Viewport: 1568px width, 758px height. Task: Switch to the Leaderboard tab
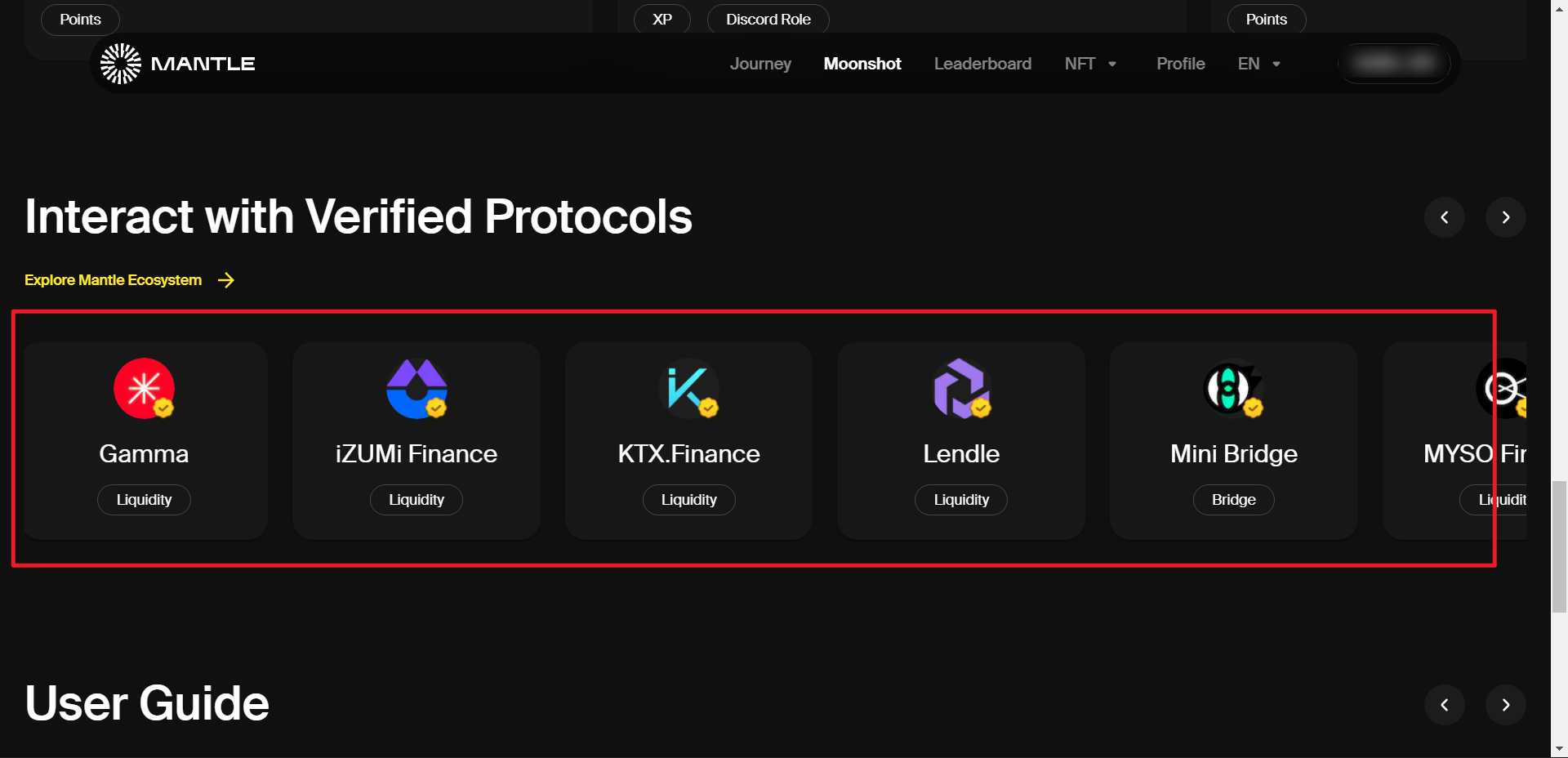click(982, 64)
